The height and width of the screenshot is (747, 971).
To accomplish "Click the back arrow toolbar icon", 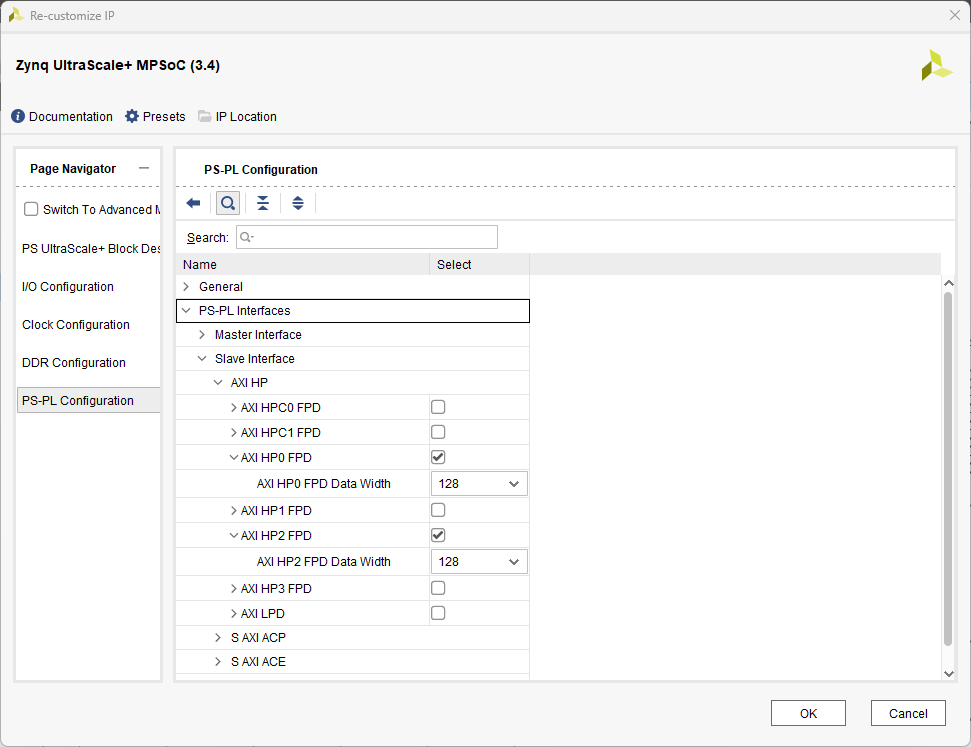I will point(193,203).
